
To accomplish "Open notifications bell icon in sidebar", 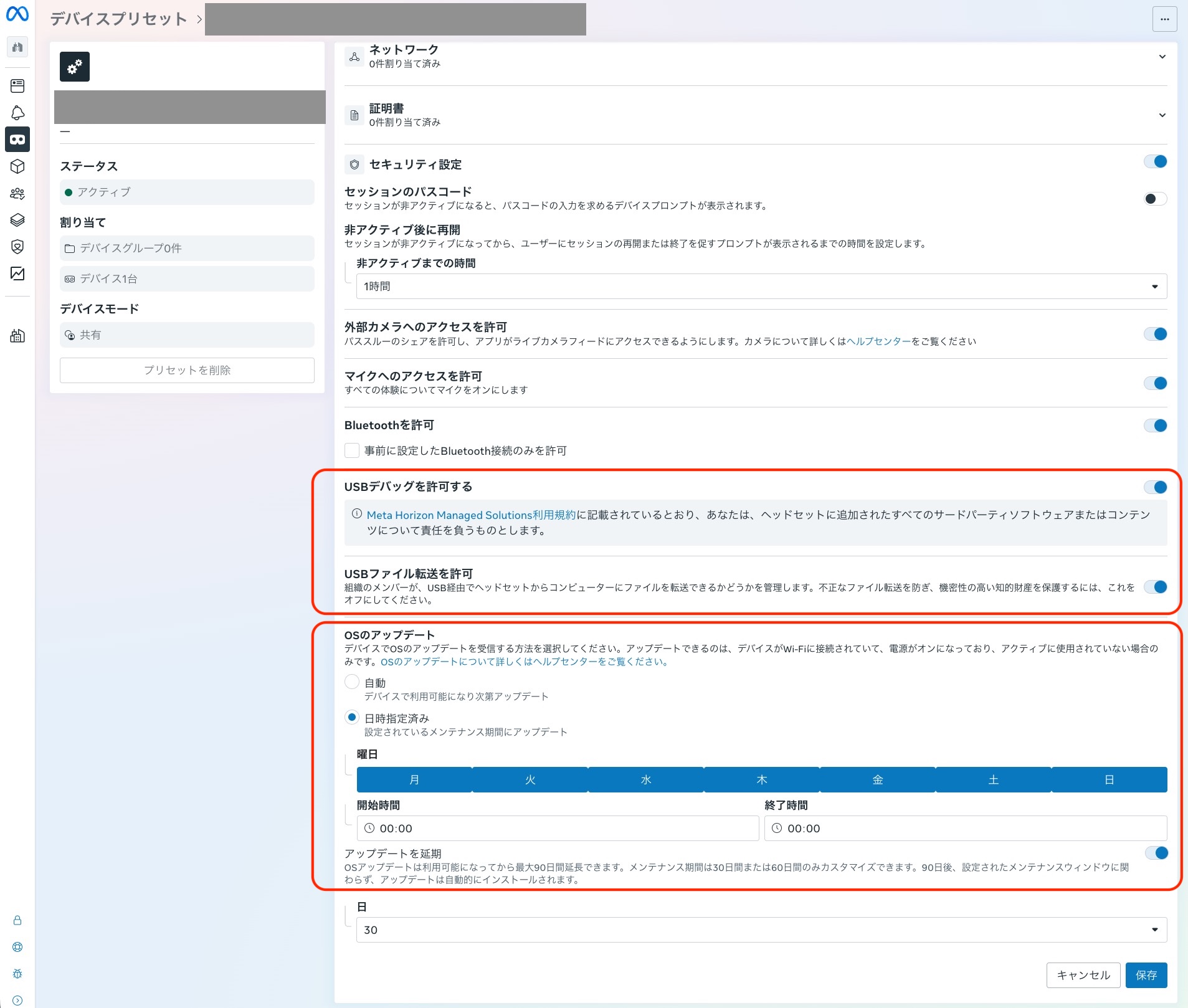I will 17,113.
